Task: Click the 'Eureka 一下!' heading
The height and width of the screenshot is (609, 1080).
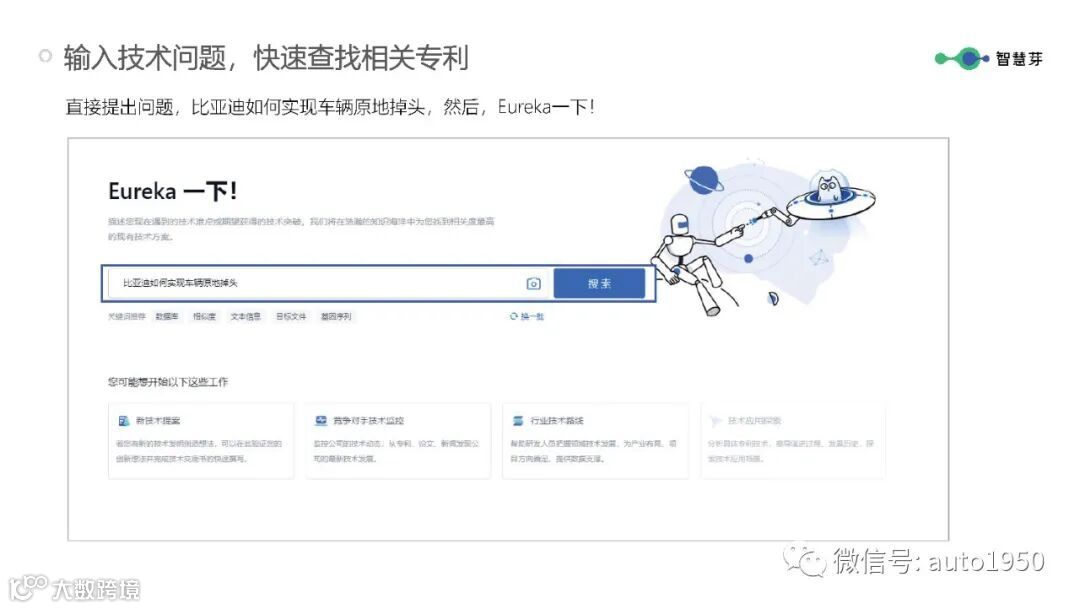Action: coord(173,191)
